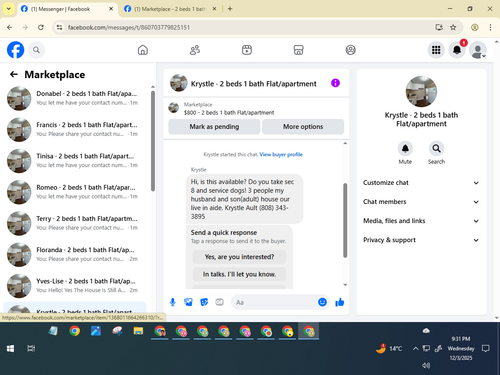This screenshot has height=375, width=500.
Task: Click the Facebook search magnifier icon
Action: (x=36, y=50)
